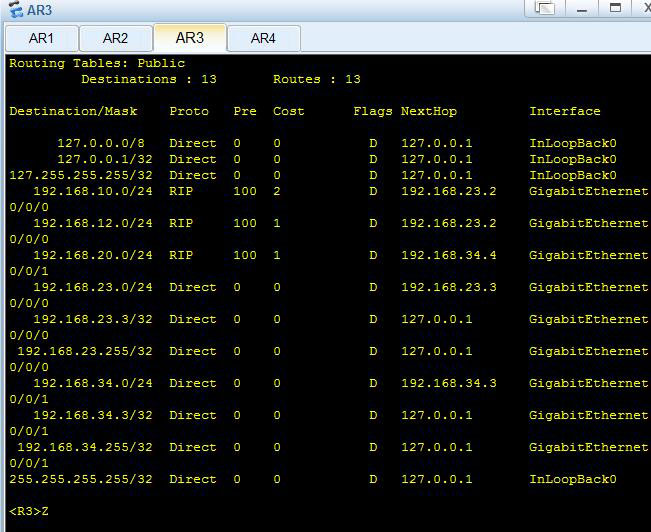Screen dimensions: 651x532
Task: Switch to the AR2 tab
Action: tap(115, 38)
